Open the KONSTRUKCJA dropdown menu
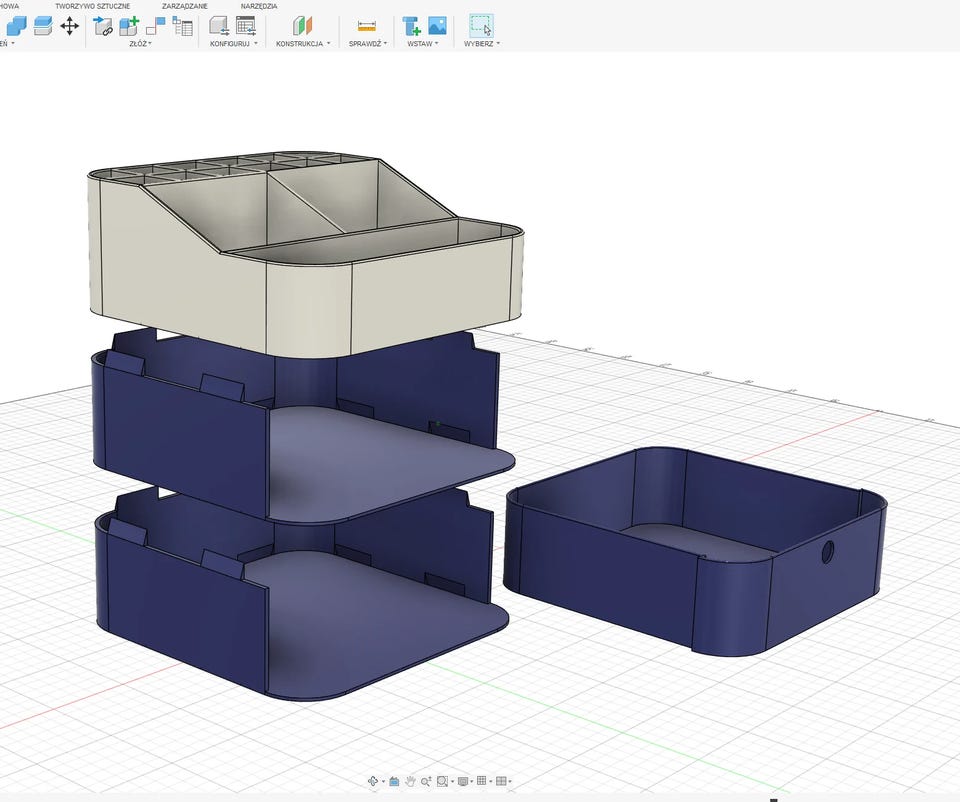Screen dimensions: 960x802 click(x=303, y=44)
